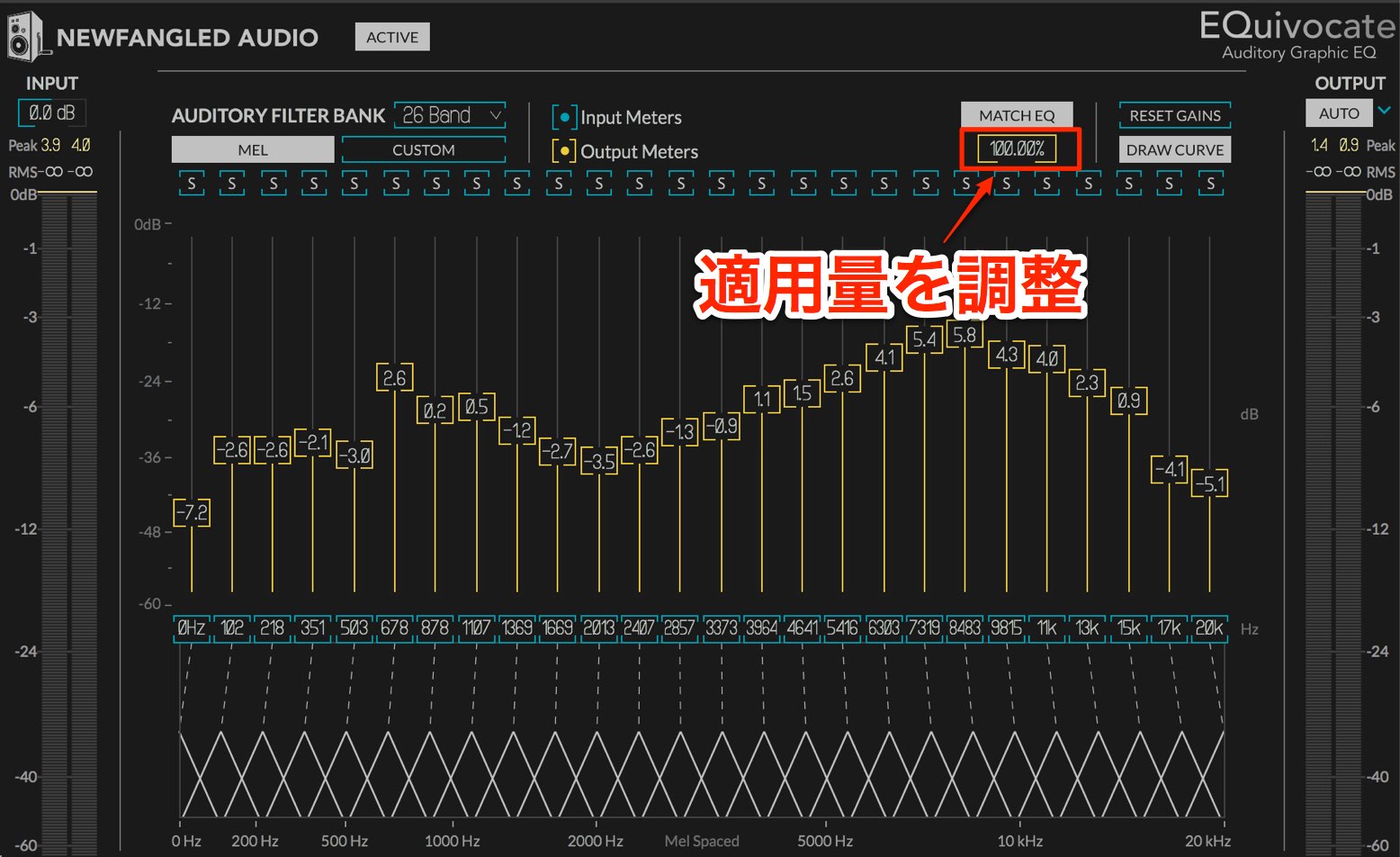Viewport: 1400px width, 857px height.
Task: Click the input gain 0.0 dB field
Action: coord(52,113)
